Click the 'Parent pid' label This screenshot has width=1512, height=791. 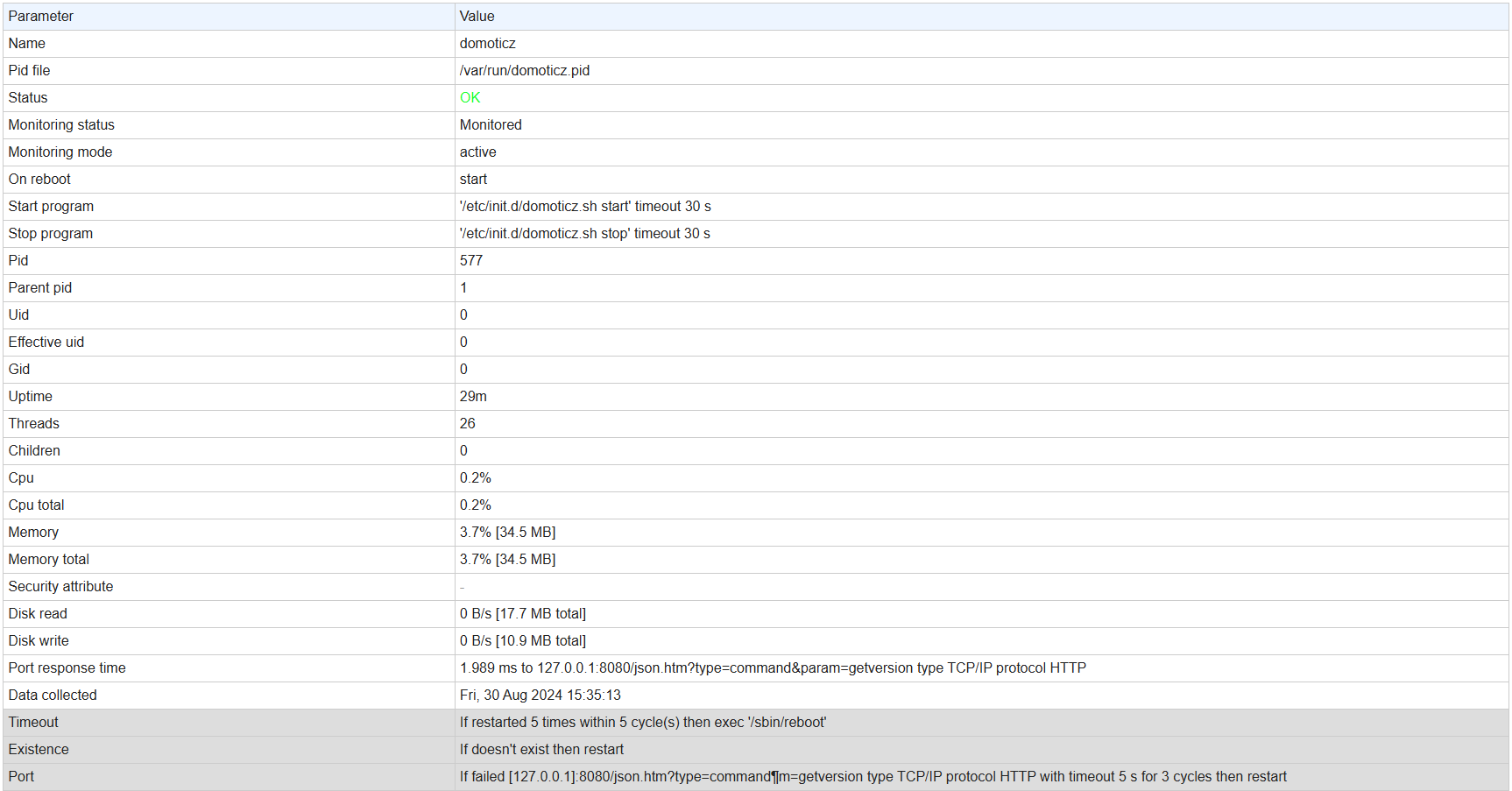pyautogui.click(x=40, y=288)
